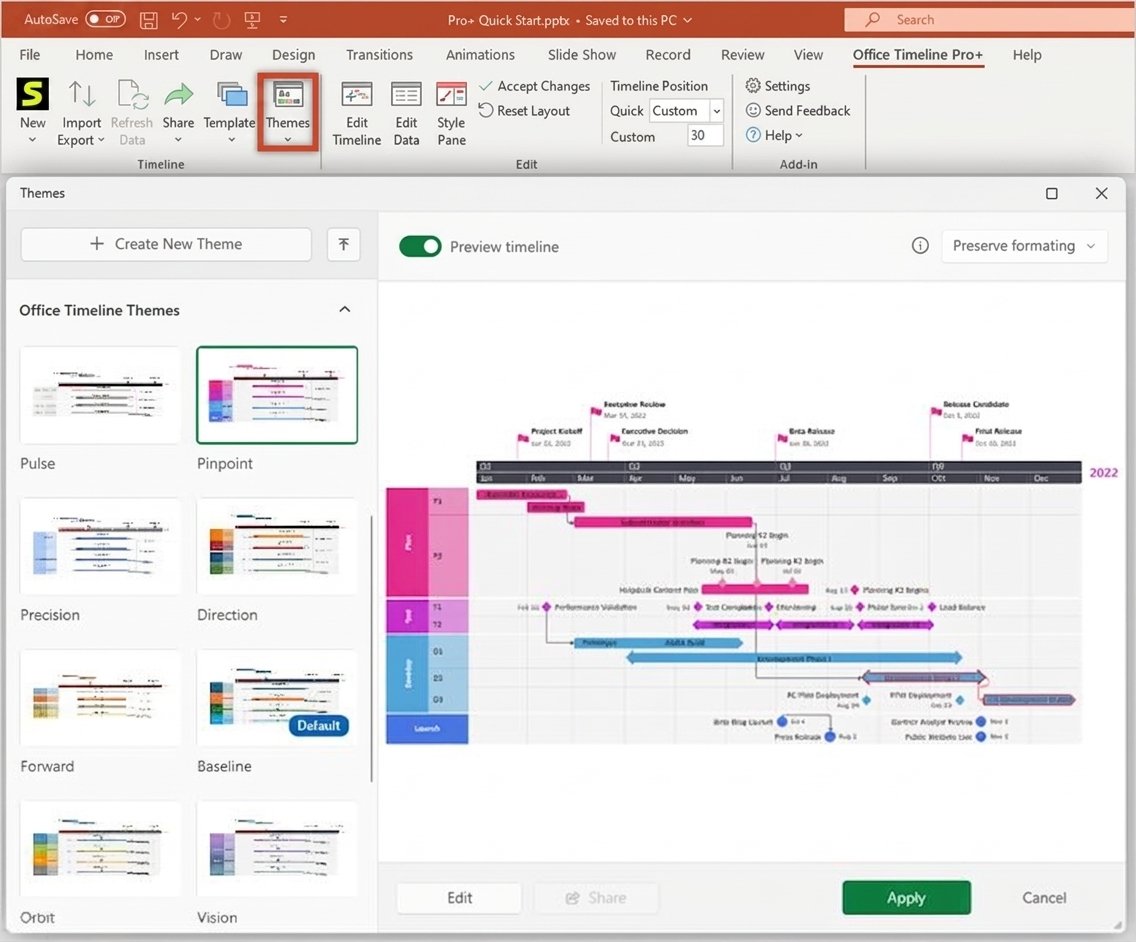Open Customize Quick Access Toolbar dropdown
The width and height of the screenshot is (1136, 942).
click(283, 20)
